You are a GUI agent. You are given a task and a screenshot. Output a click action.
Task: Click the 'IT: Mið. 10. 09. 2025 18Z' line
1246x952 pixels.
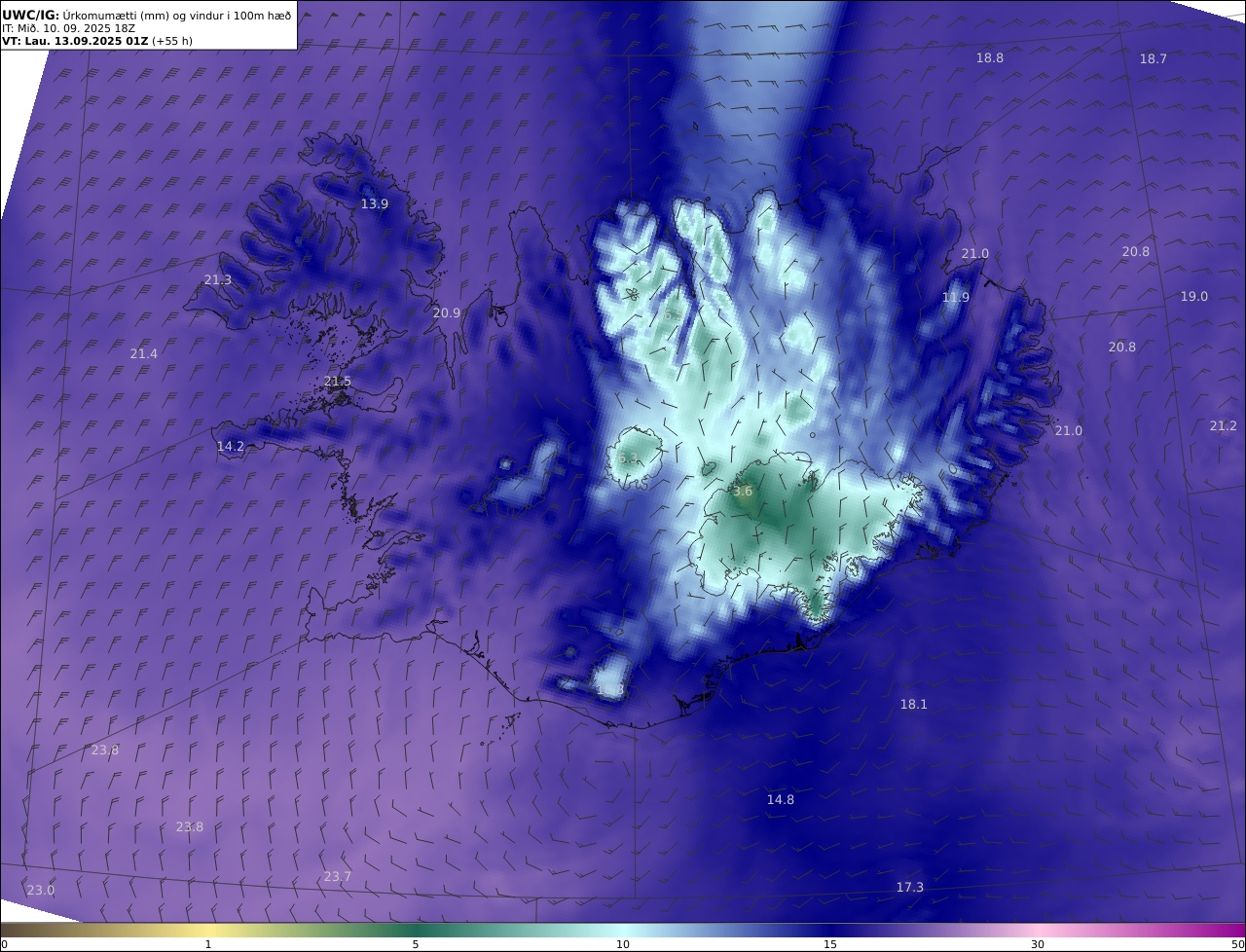68,28
